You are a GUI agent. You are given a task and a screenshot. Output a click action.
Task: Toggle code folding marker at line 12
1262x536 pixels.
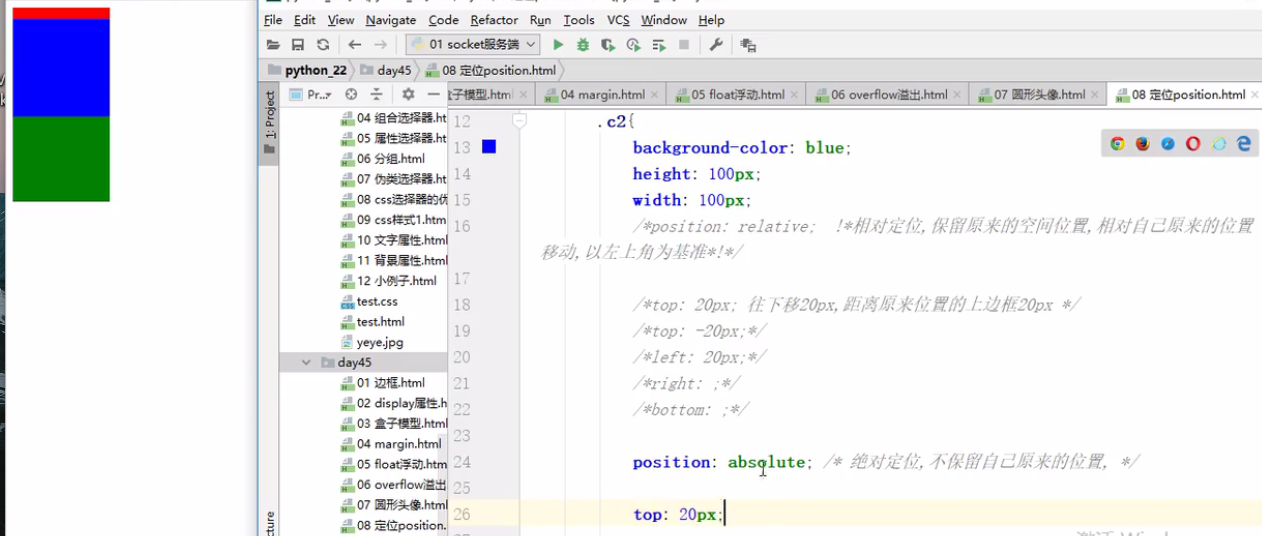pos(519,121)
